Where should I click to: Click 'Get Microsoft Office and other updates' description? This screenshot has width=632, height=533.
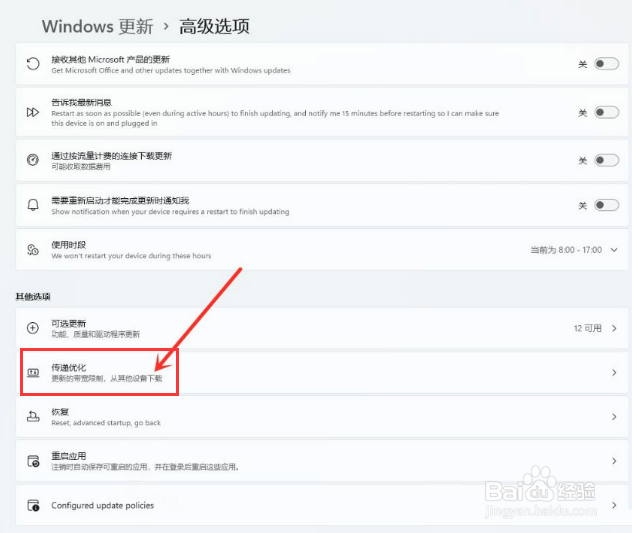(171, 70)
